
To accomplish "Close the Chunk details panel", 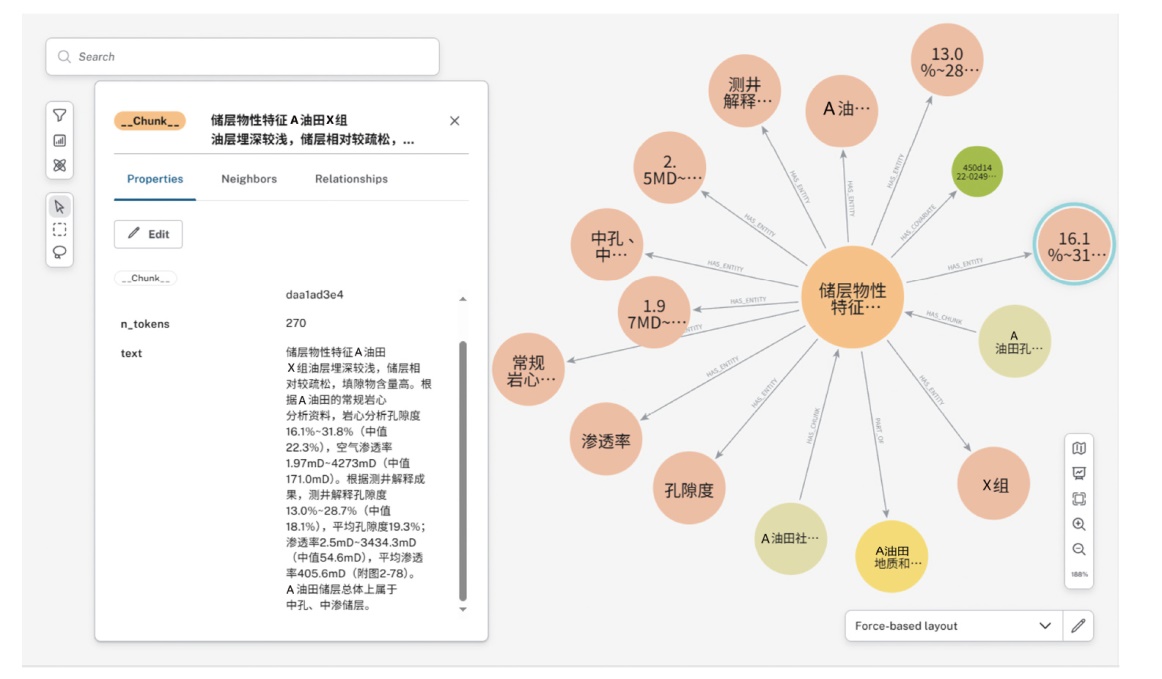I will 454,121.
